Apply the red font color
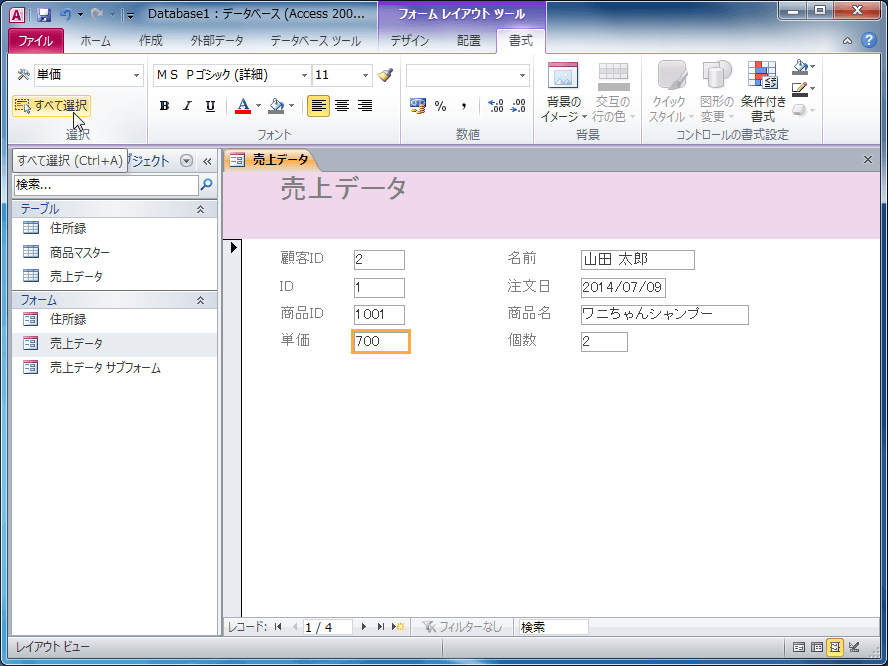The width and height of the screenshot is (888, 666). (x=243, y=106)
